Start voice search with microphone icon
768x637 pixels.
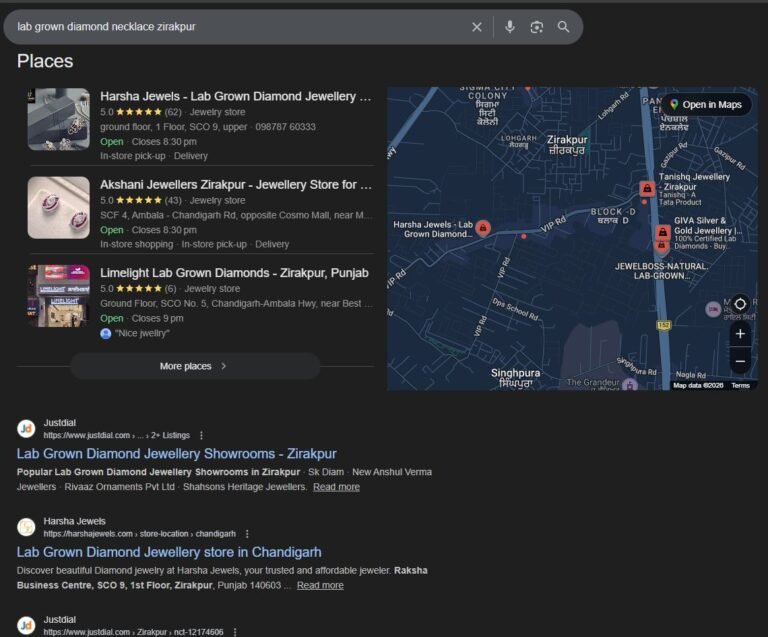[x=510, y=26]
